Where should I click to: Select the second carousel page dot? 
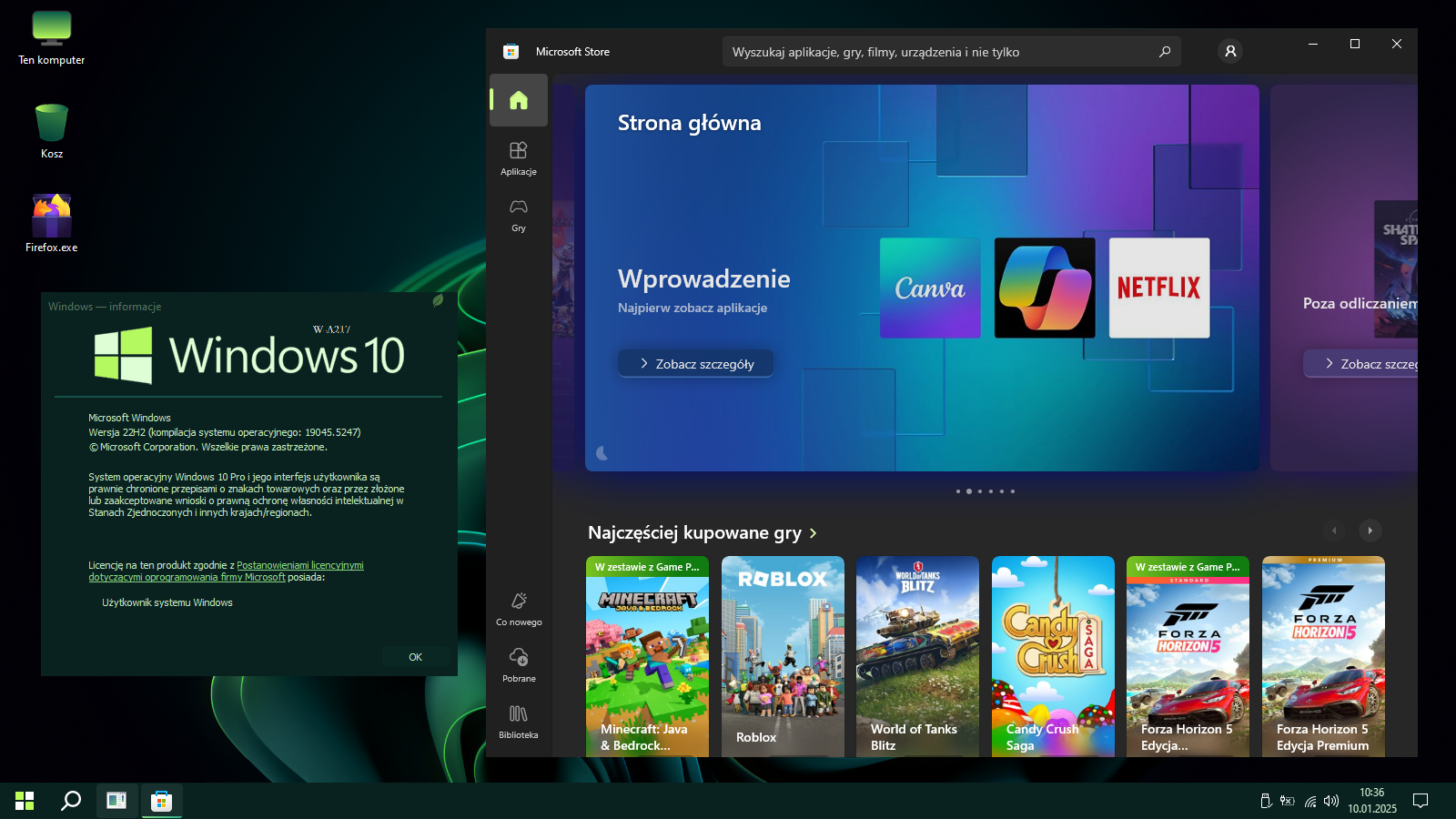(x=968, y=491)
